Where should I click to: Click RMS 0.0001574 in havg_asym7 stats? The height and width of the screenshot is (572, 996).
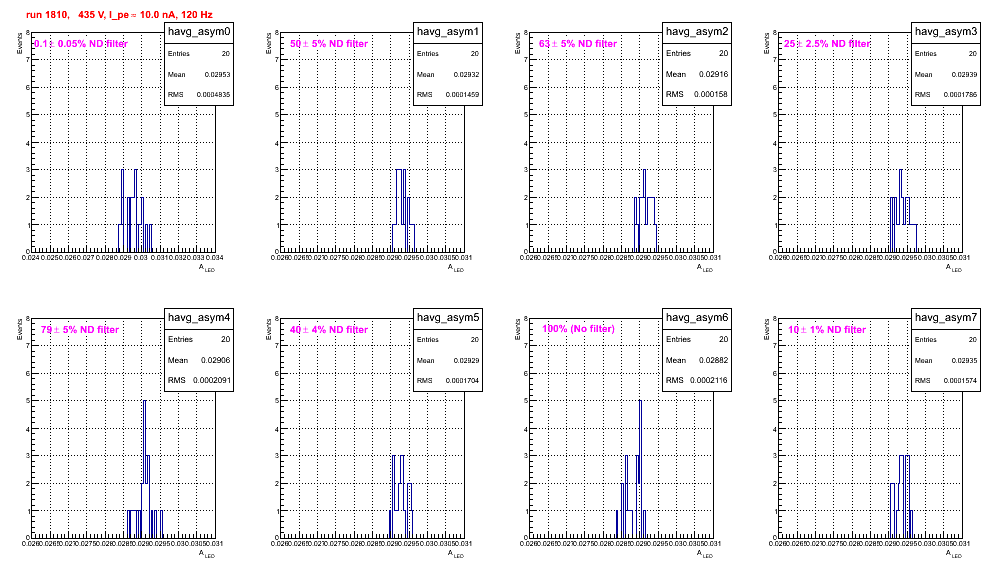tap(946, 381)
